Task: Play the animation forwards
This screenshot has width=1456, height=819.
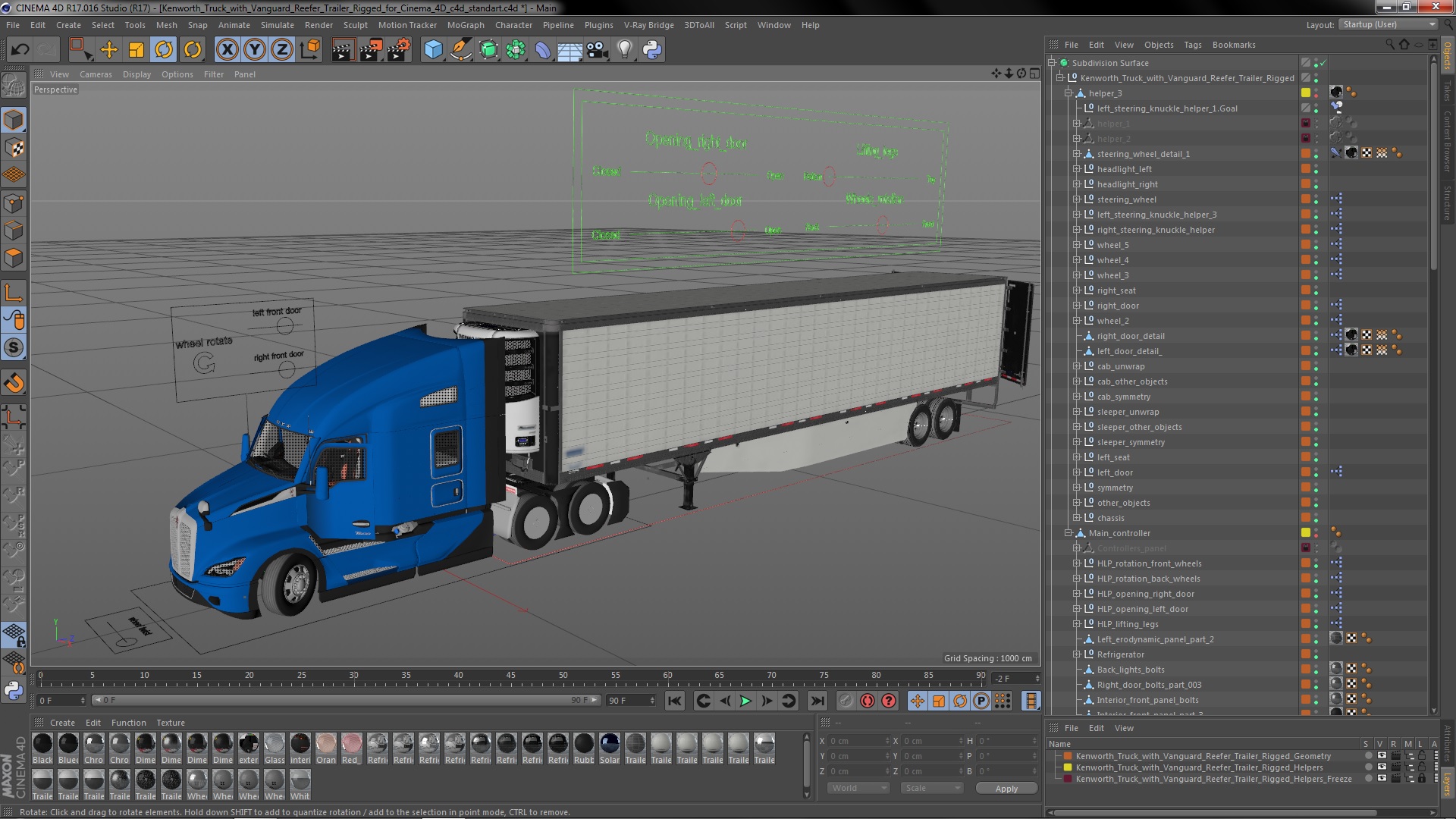Action: pyautogui.click(x=745, y=701)
